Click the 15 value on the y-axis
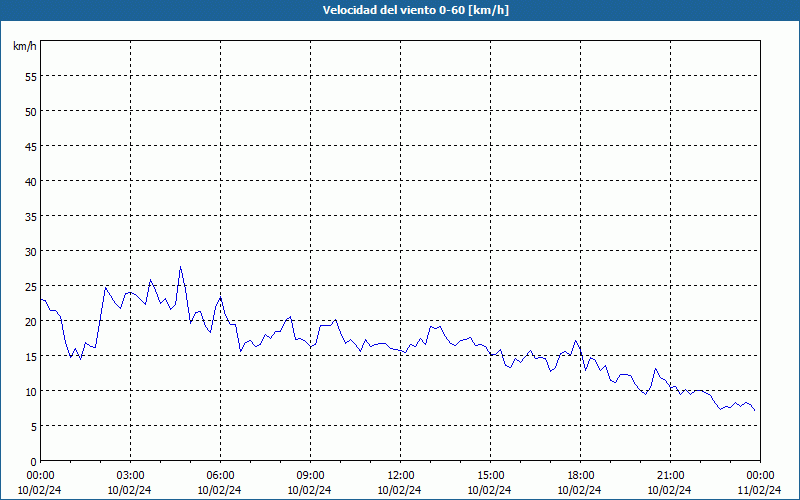The height and width of the screenshot is (500, 800). point(31,357)
